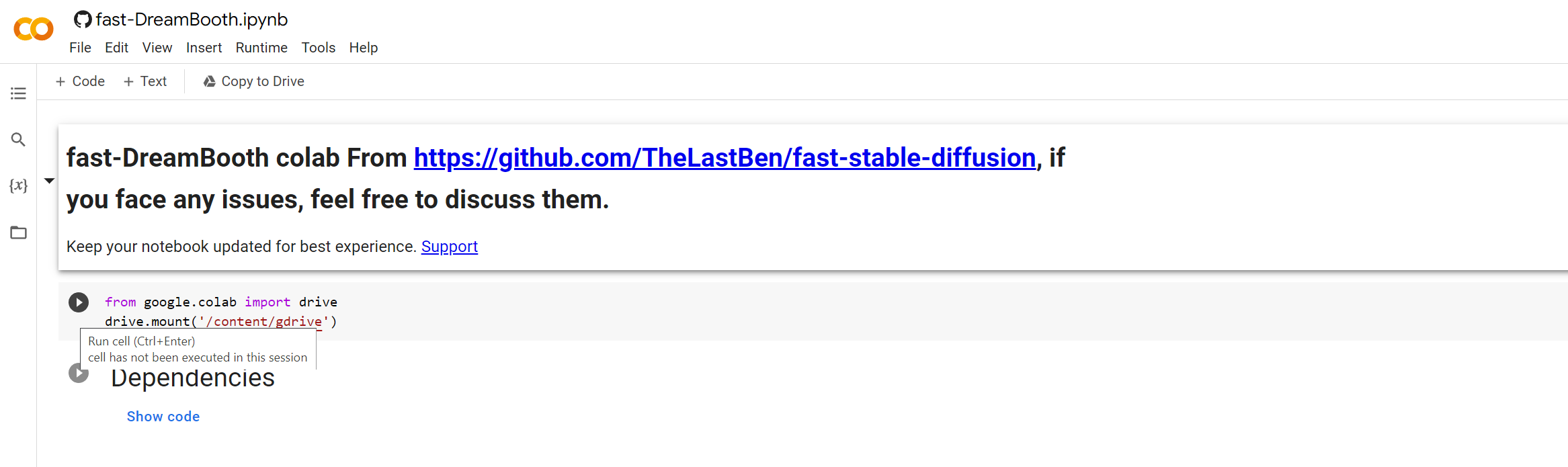
Task: Open the Tools menu
Action: pos(318,48)
